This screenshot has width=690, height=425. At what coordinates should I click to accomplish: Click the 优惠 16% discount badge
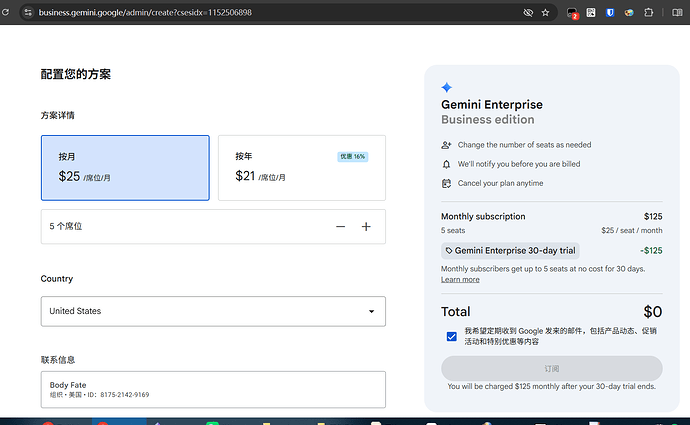pos(353,157)
